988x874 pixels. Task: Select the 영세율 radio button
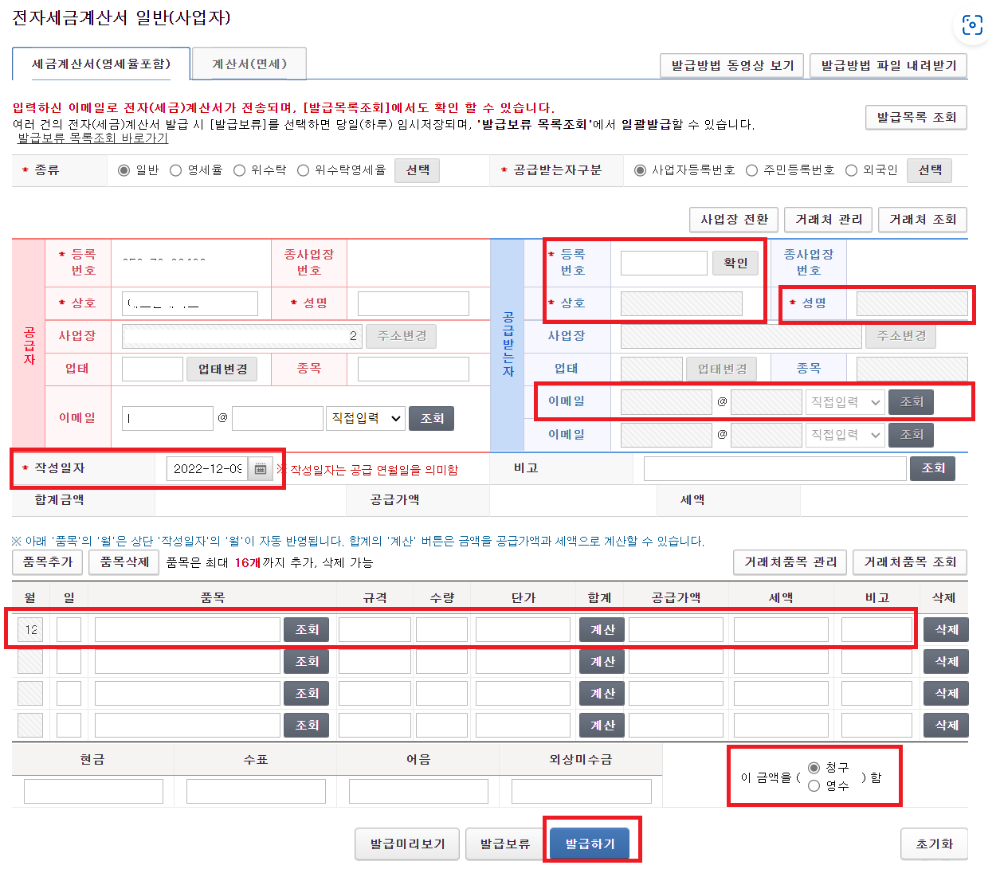[x=176, y=170]
